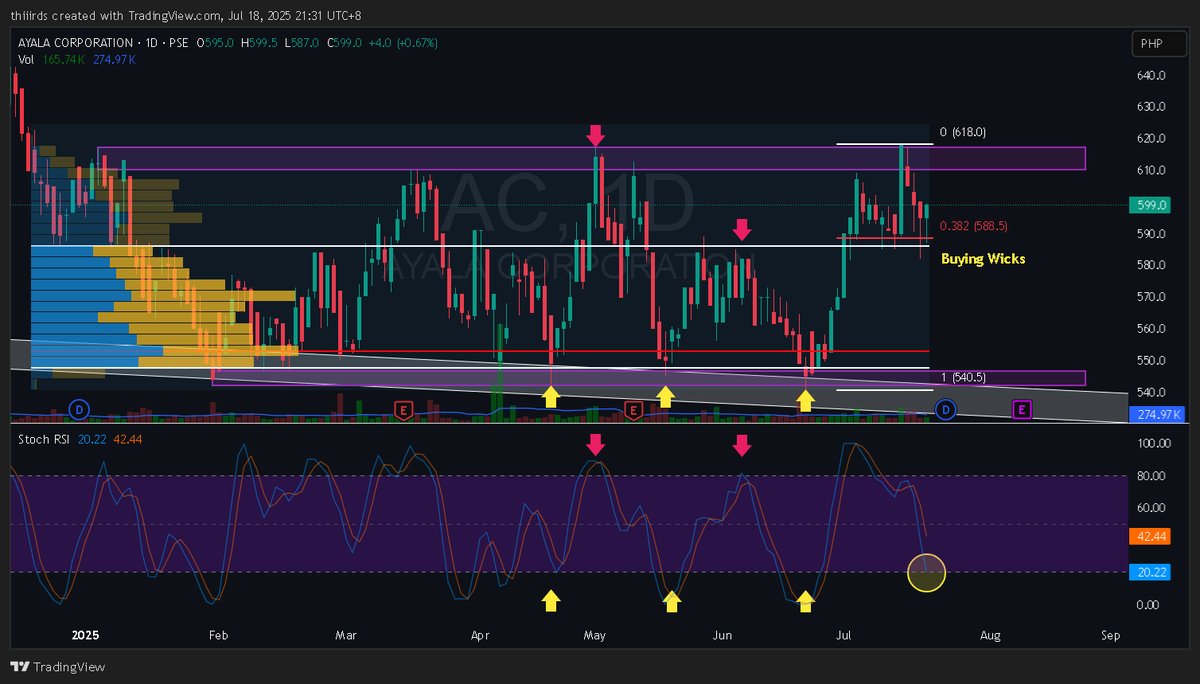Click the blue D dividend marker near January
The image size is (1200, 684).
coord(79,409)
